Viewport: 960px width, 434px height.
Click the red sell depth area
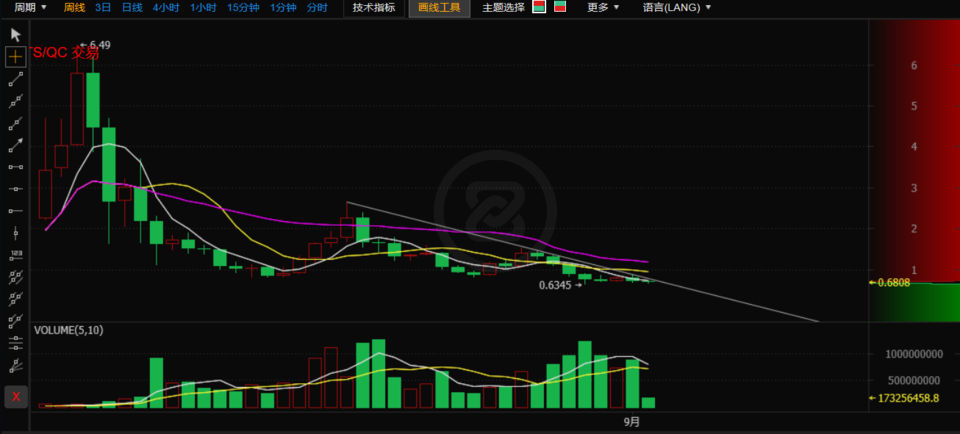tap(914, 150)
